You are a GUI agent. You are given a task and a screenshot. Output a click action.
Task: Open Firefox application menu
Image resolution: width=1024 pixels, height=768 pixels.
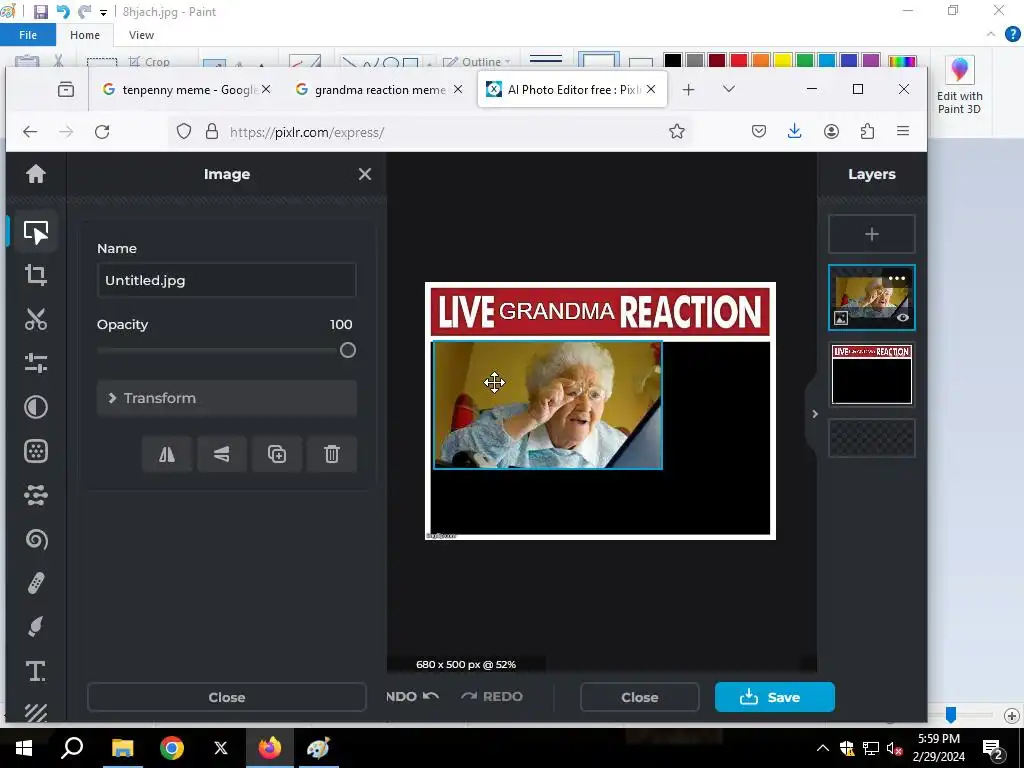pos(903,131)
